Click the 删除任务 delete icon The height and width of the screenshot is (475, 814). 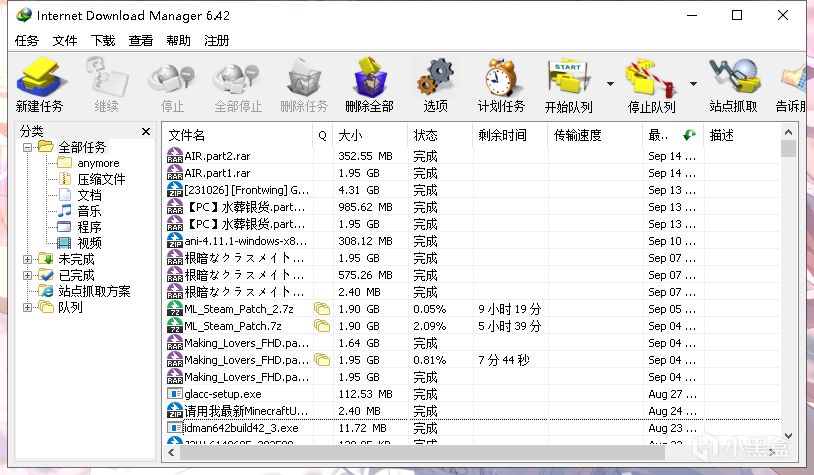(x=304, y=78)
